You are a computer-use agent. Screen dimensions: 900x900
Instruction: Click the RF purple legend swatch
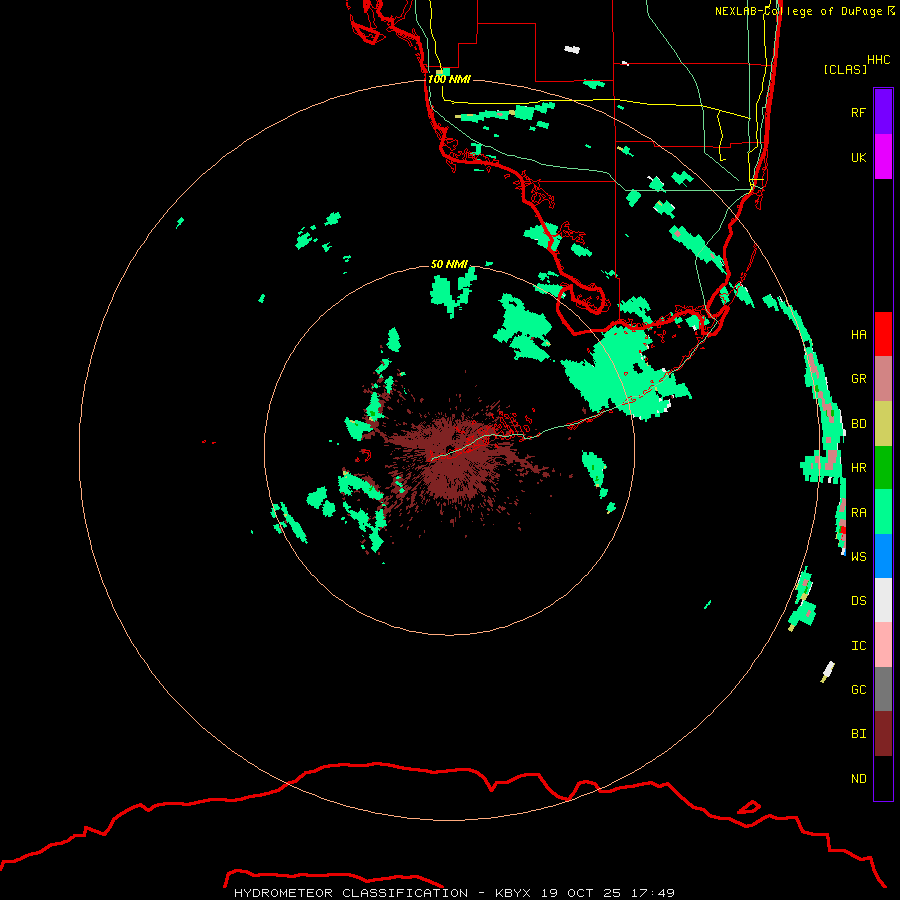click(x=883, y=112)
